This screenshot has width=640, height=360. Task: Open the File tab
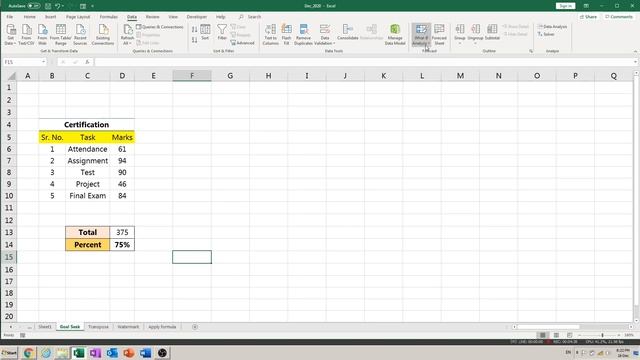point(9,17)
